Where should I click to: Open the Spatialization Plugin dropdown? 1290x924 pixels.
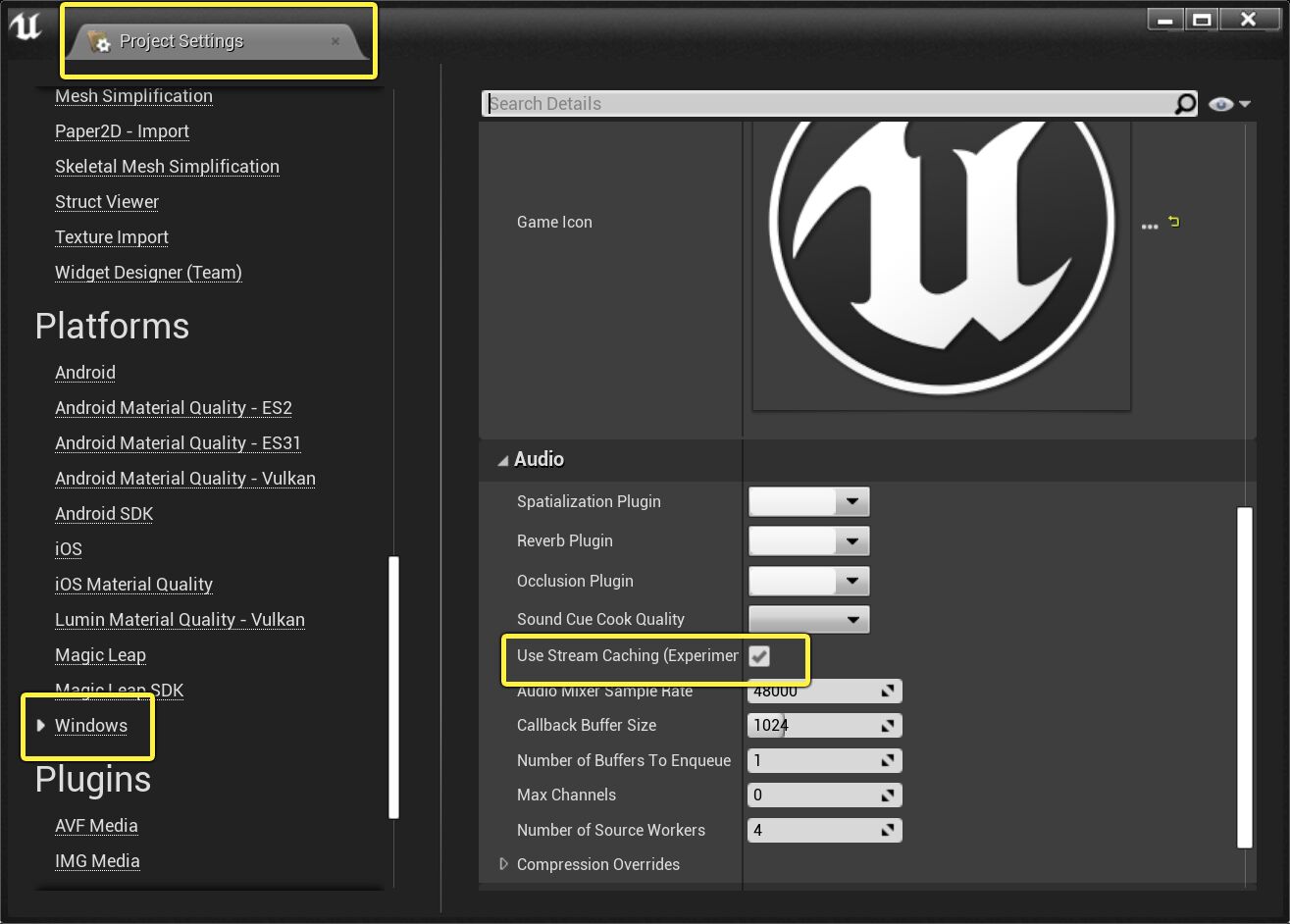point(808,501)
